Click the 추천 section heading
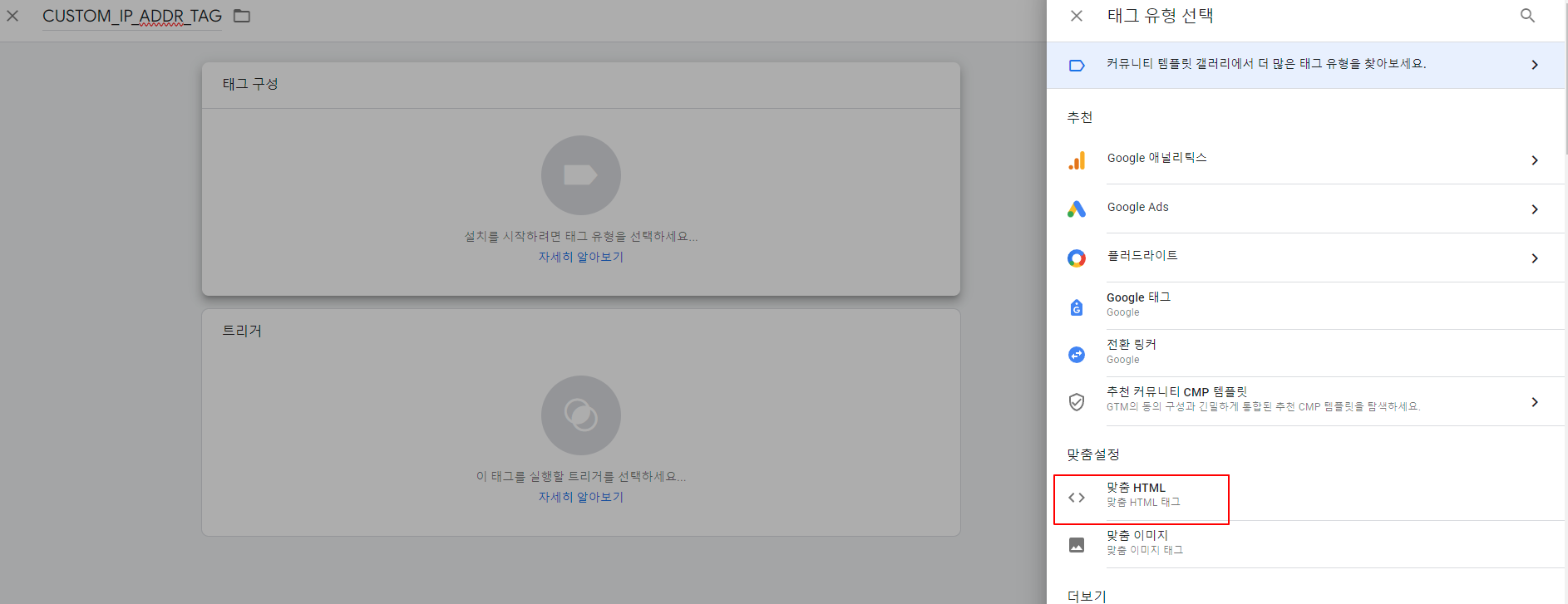The width and height of the screenshot is (1568, 604). [x=1080, y=117]
